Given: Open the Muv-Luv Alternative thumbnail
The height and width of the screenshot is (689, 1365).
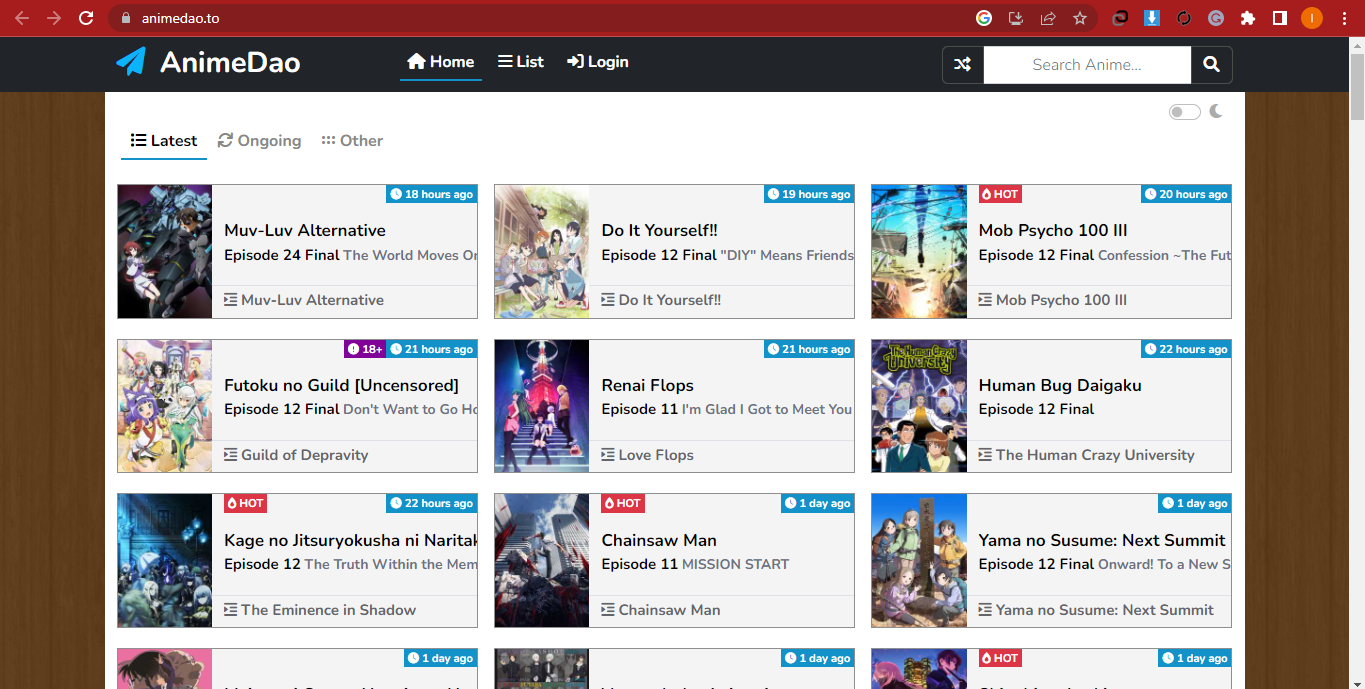Looking at the screenshot, I should coord(165,252).
